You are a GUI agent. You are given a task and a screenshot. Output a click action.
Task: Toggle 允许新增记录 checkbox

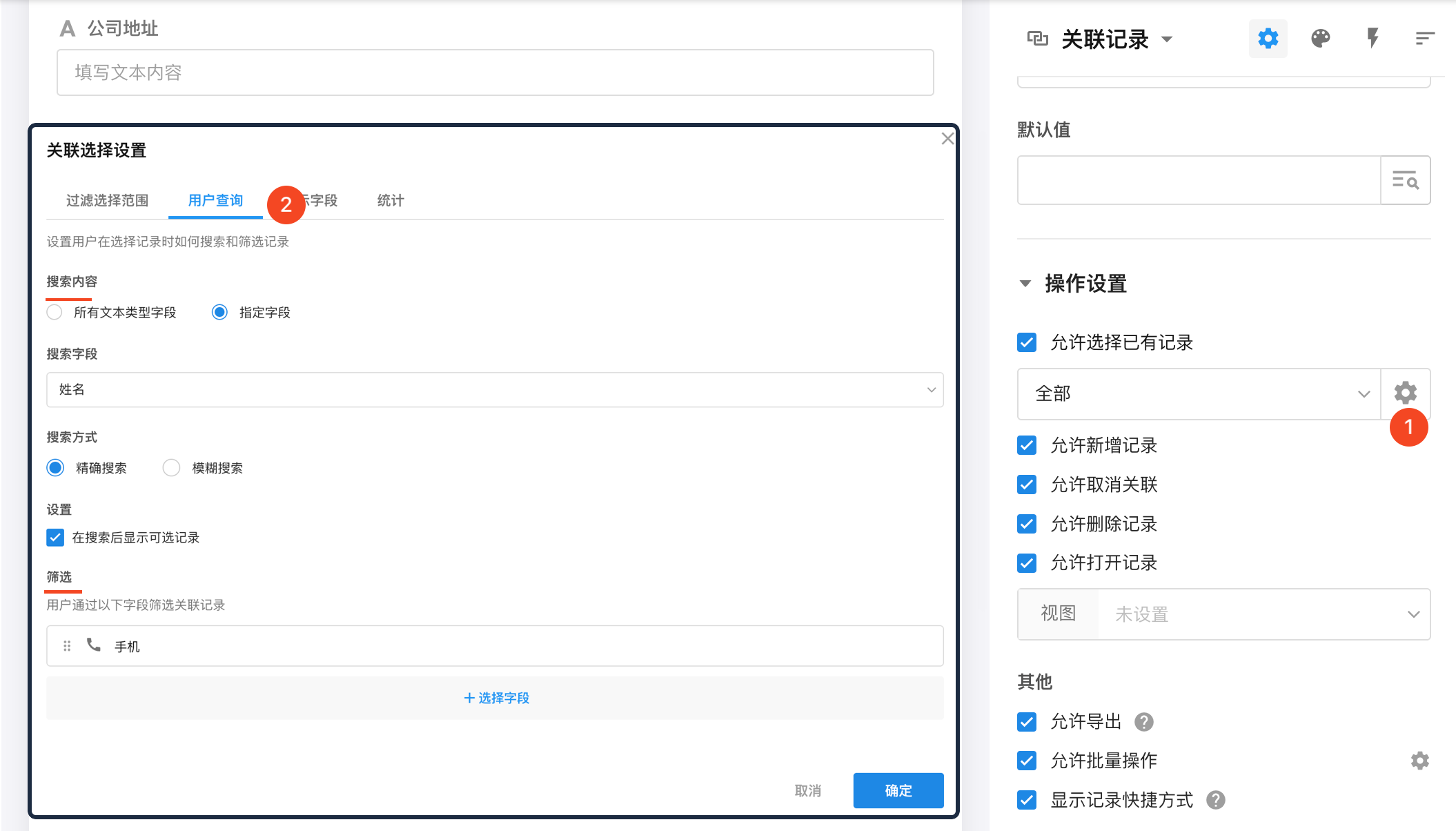point(1027,446)
